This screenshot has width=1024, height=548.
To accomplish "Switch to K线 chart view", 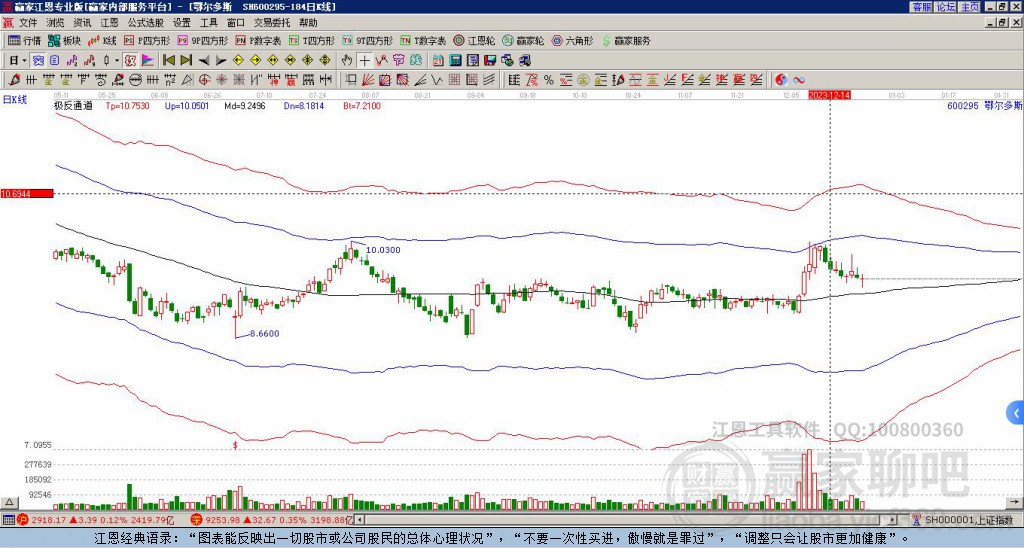I will click(x=102, y=40).
